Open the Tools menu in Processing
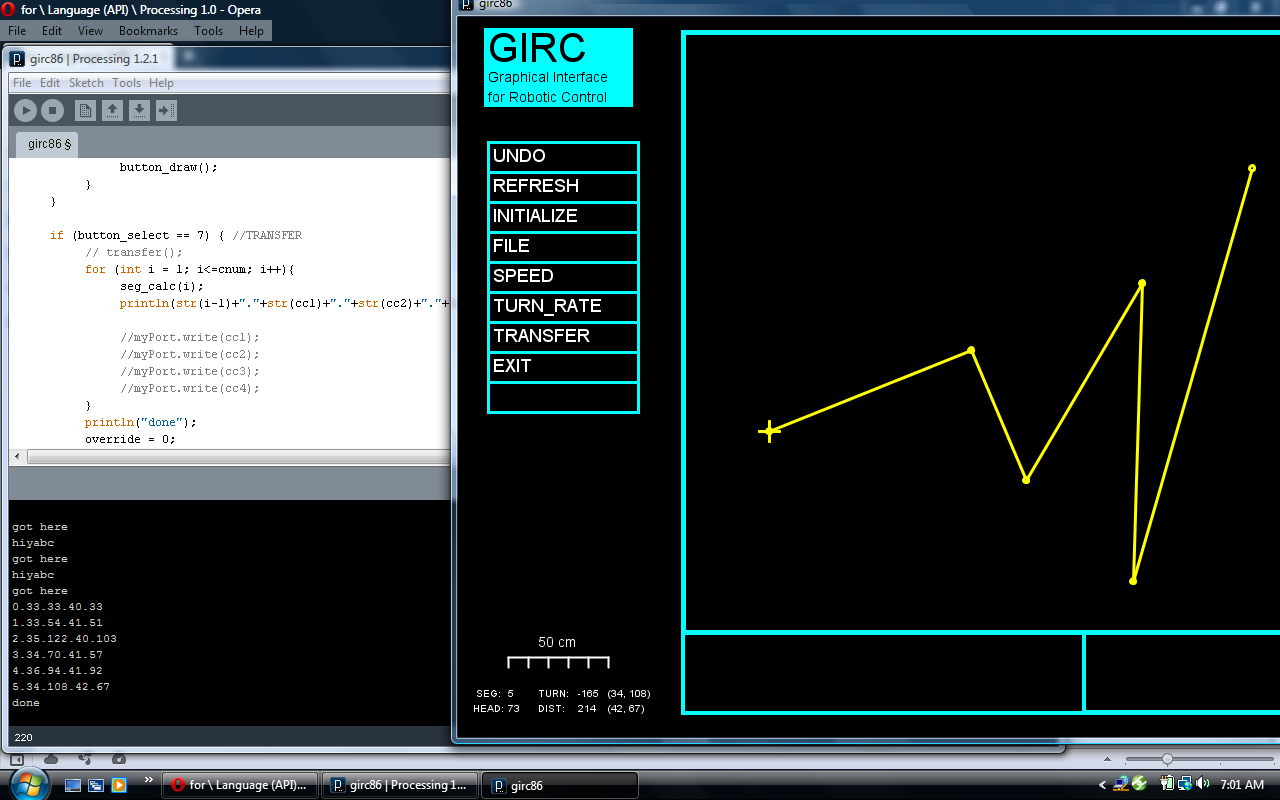 (x=126, y=83)
